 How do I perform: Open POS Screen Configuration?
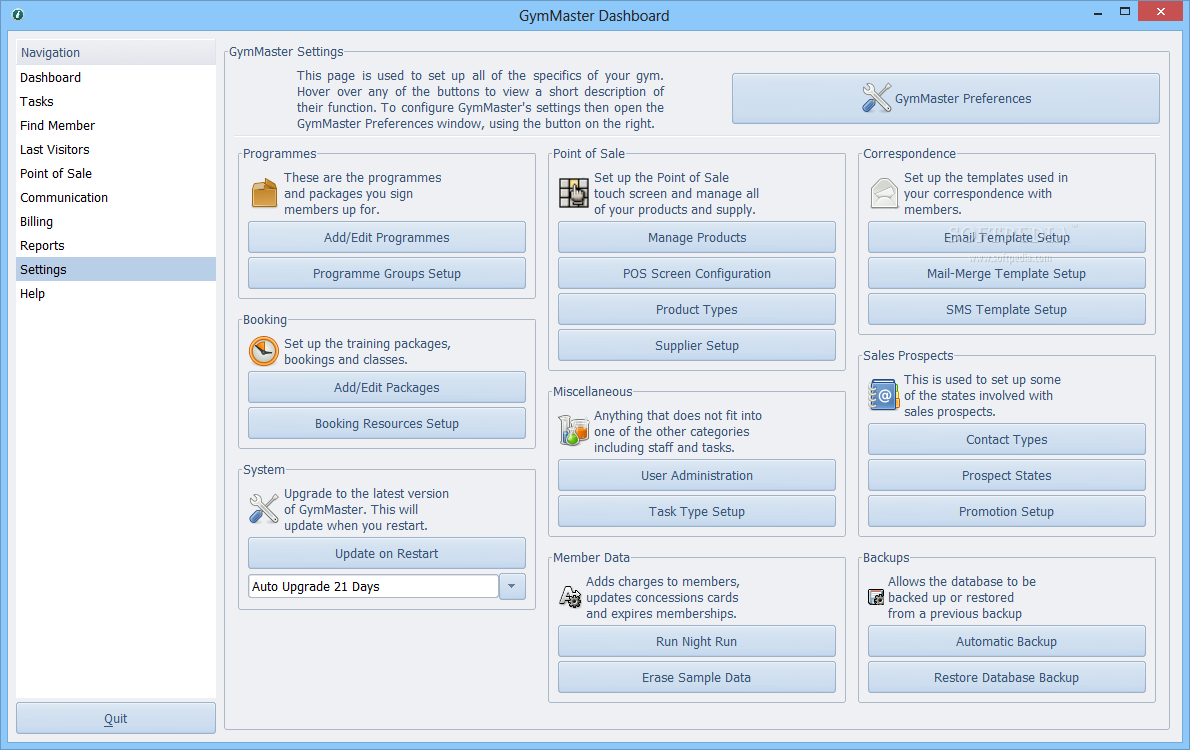tap(697, 273)
